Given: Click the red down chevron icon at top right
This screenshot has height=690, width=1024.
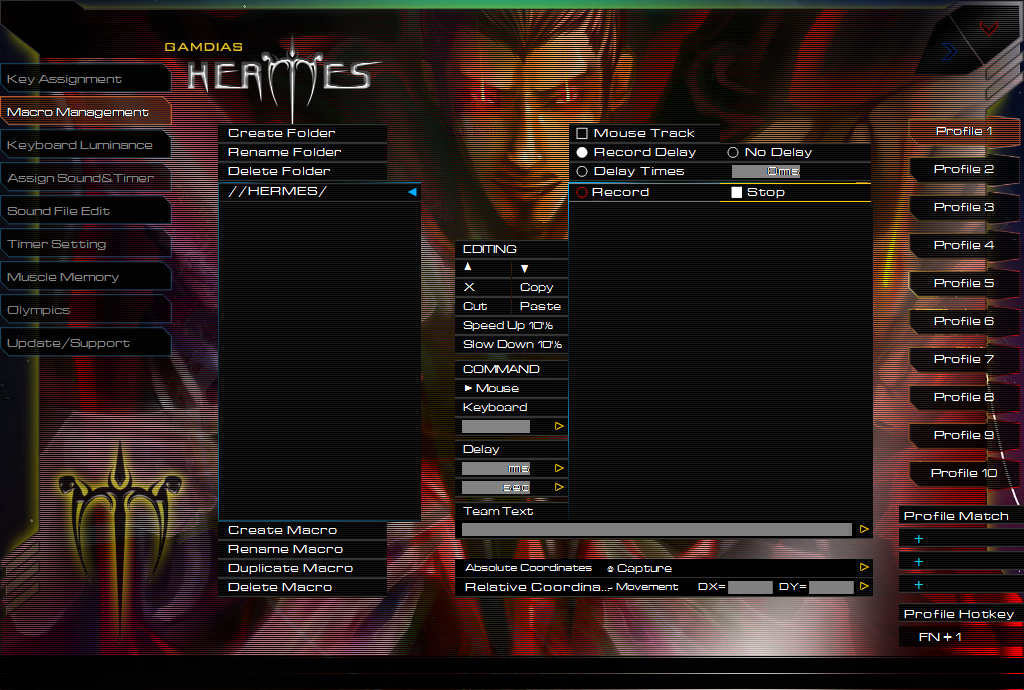Looking at the screenshot, I should [989, 27].
